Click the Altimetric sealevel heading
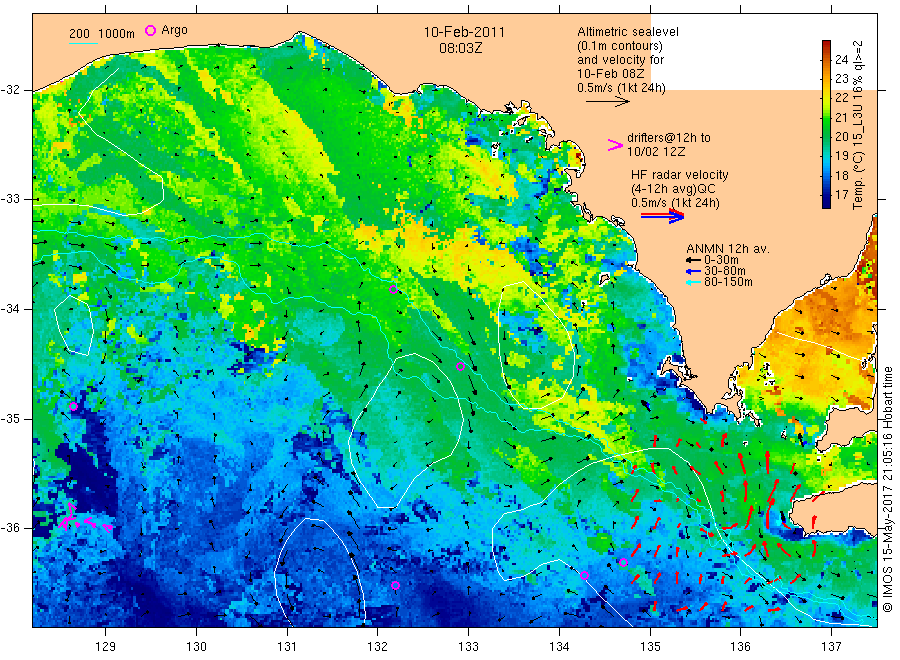This screenshot has width=900, height=660. coord(628,32)
